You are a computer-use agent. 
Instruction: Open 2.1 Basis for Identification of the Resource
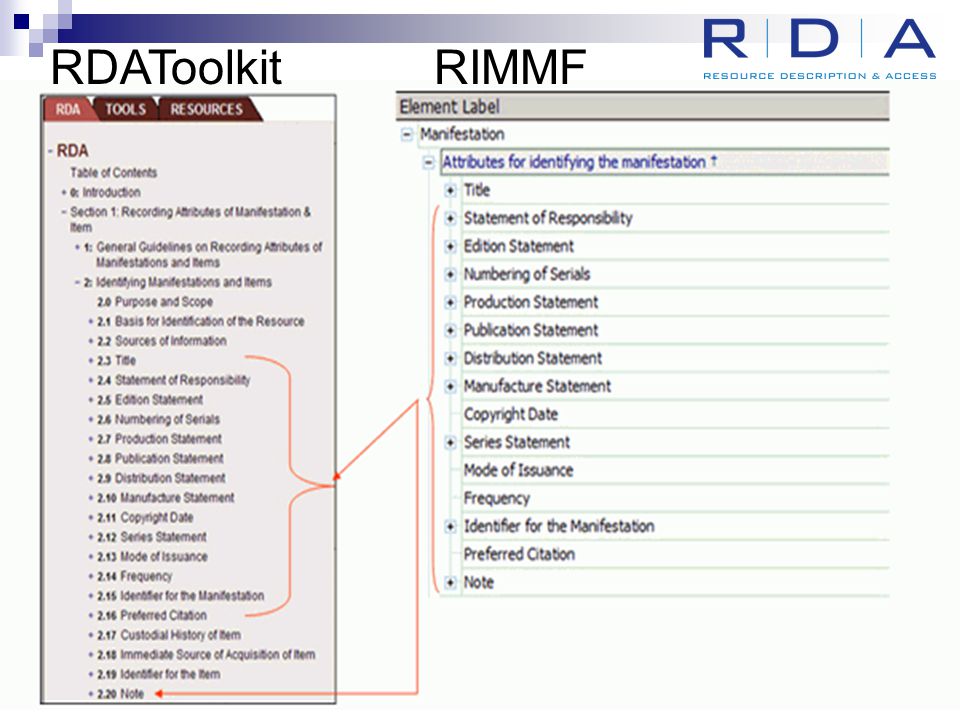[200, 321]
